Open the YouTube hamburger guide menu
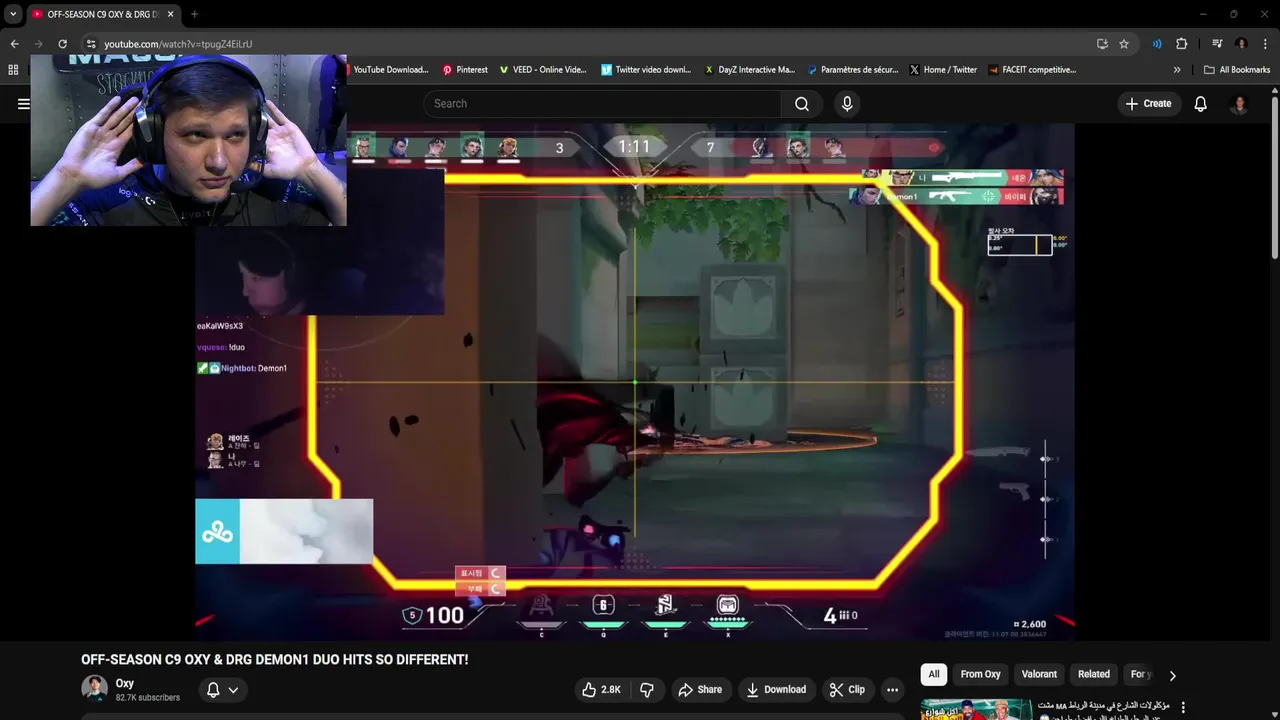 click(23, 103)
